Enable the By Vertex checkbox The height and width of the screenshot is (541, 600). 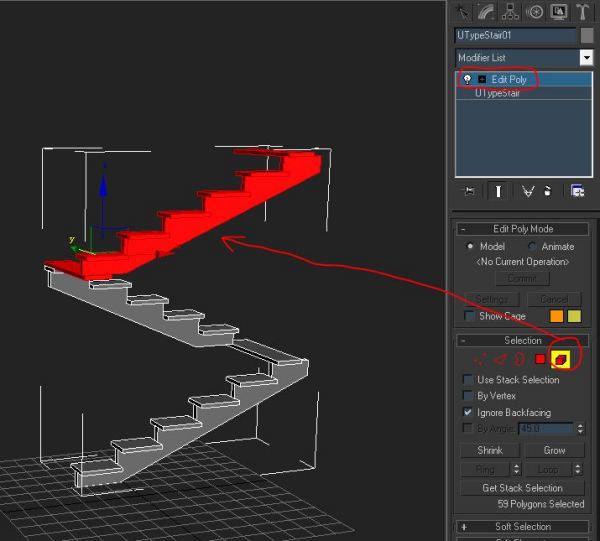pyautogui.click(x=468, y=396)
